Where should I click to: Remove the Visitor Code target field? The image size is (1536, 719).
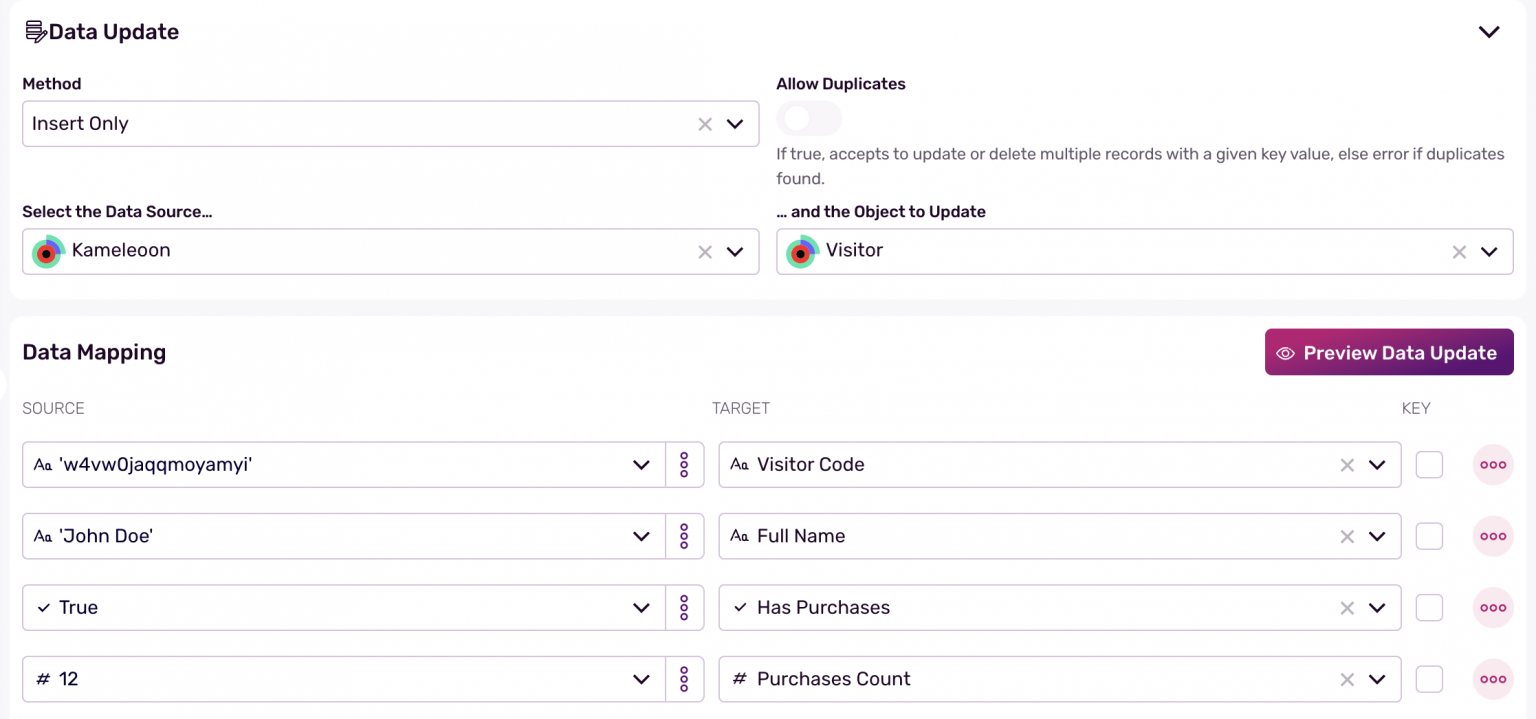pos(1347,465)
